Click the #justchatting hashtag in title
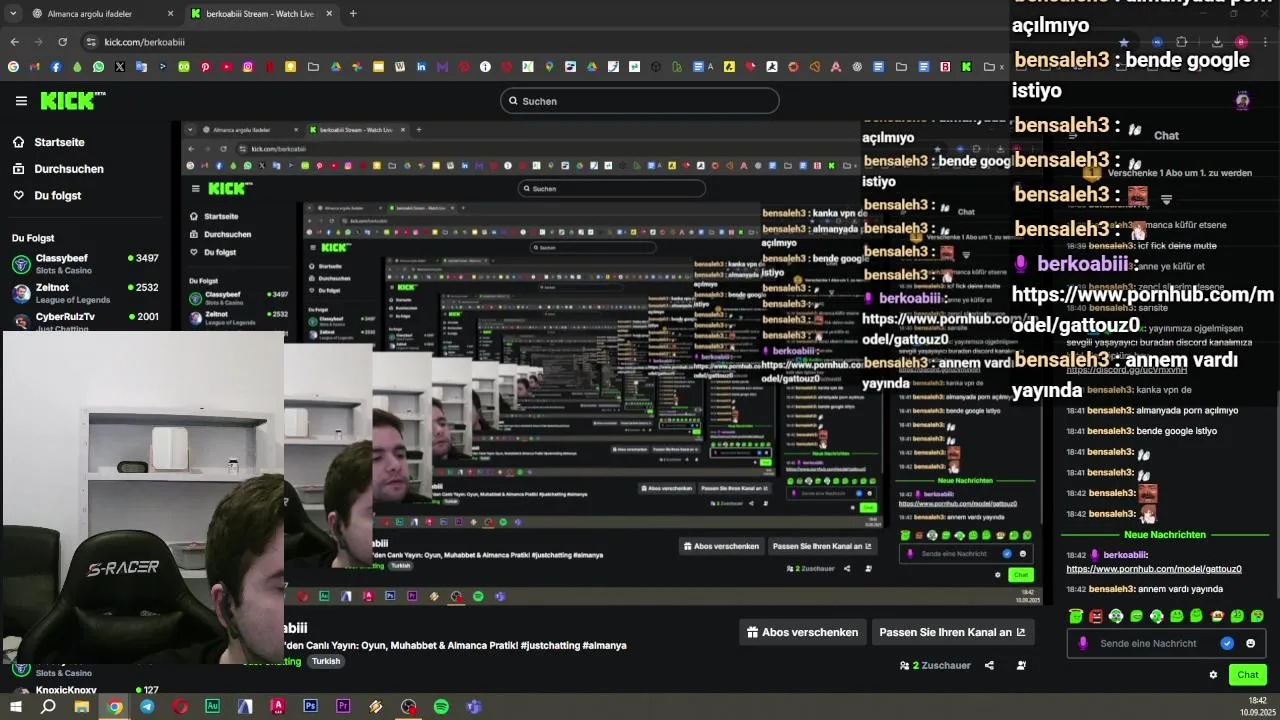Viewport: 1280px width, 720px height. coord(549,646)
